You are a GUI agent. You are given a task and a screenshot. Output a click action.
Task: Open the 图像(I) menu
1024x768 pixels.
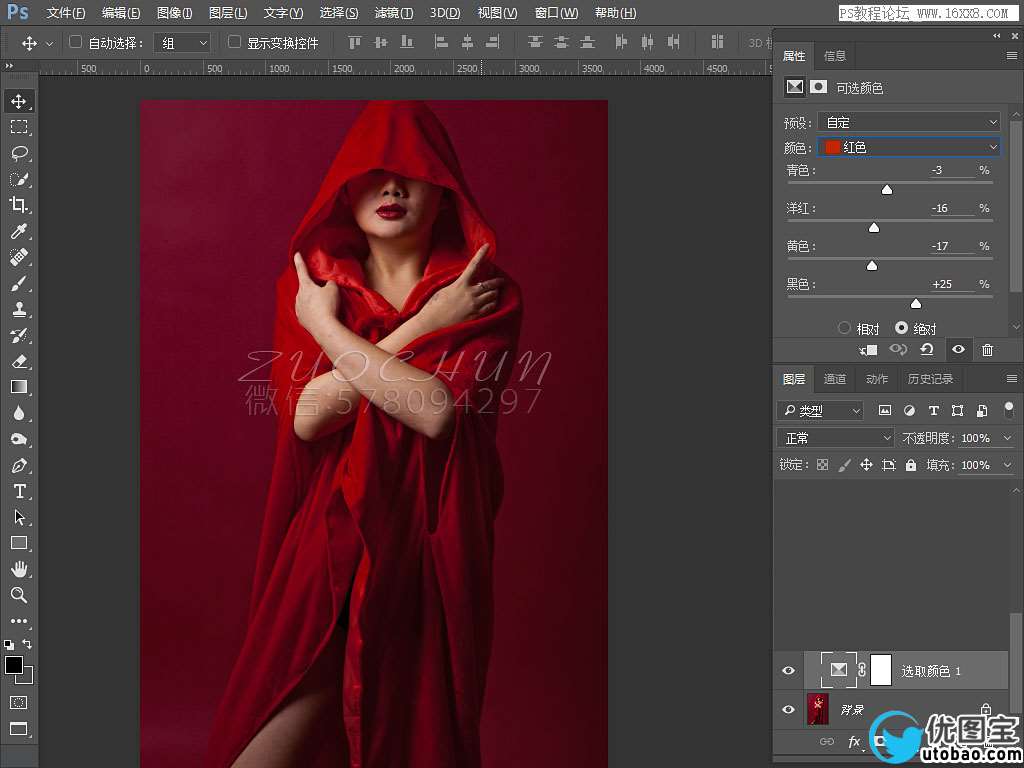click(x=174, y=12)
